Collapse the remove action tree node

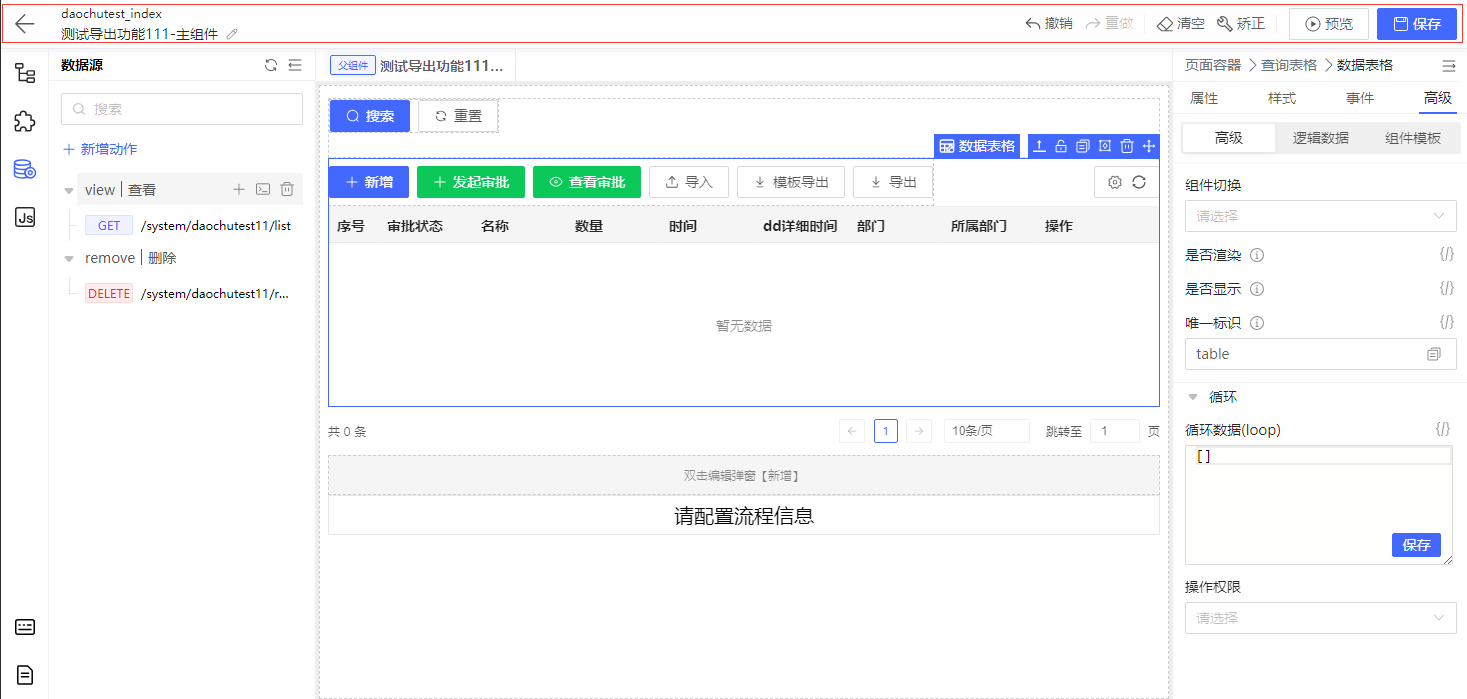tap(69, 258)
